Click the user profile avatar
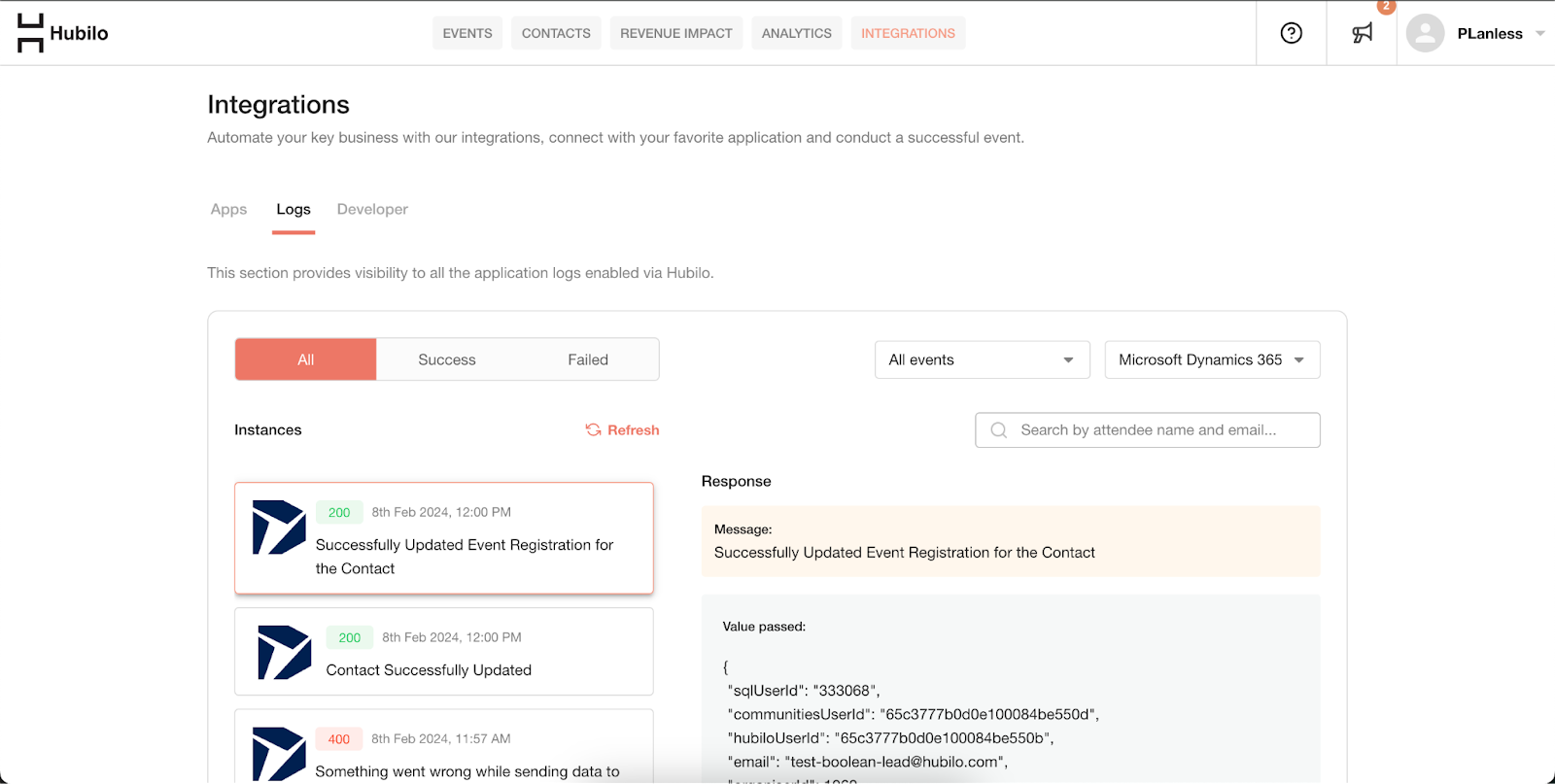 pyautogui.click(x=1425, y=33)
